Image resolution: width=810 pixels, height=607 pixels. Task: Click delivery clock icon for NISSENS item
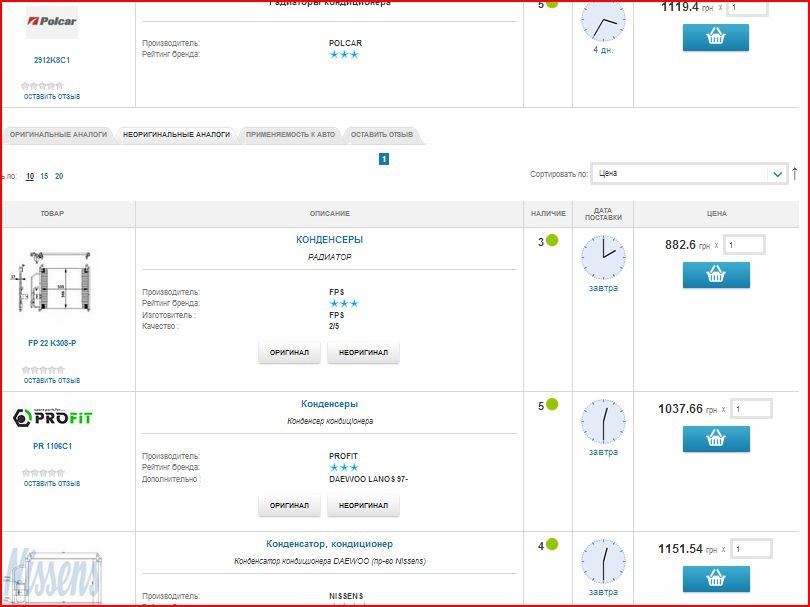(x=603, y=562)
